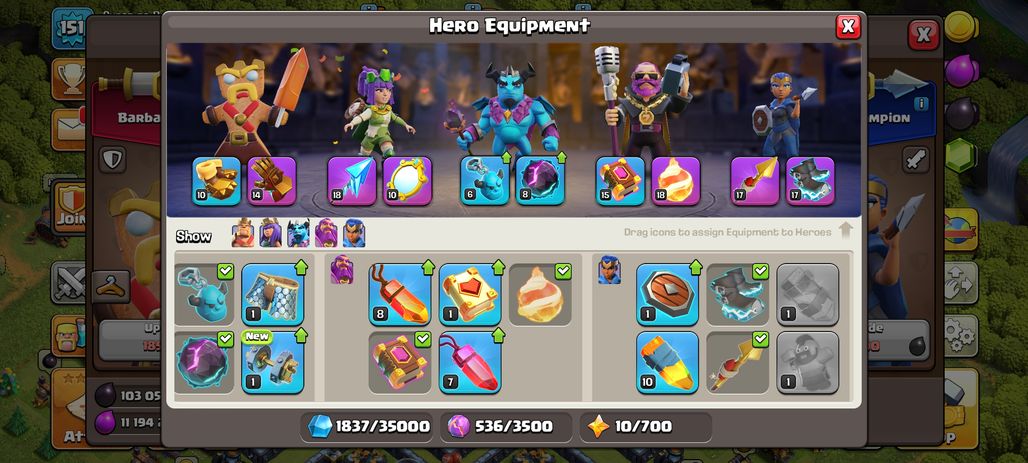Select the equipped Fireball equipment item
The width and height of the screenshot is (1028, 463).
(540, 294)
